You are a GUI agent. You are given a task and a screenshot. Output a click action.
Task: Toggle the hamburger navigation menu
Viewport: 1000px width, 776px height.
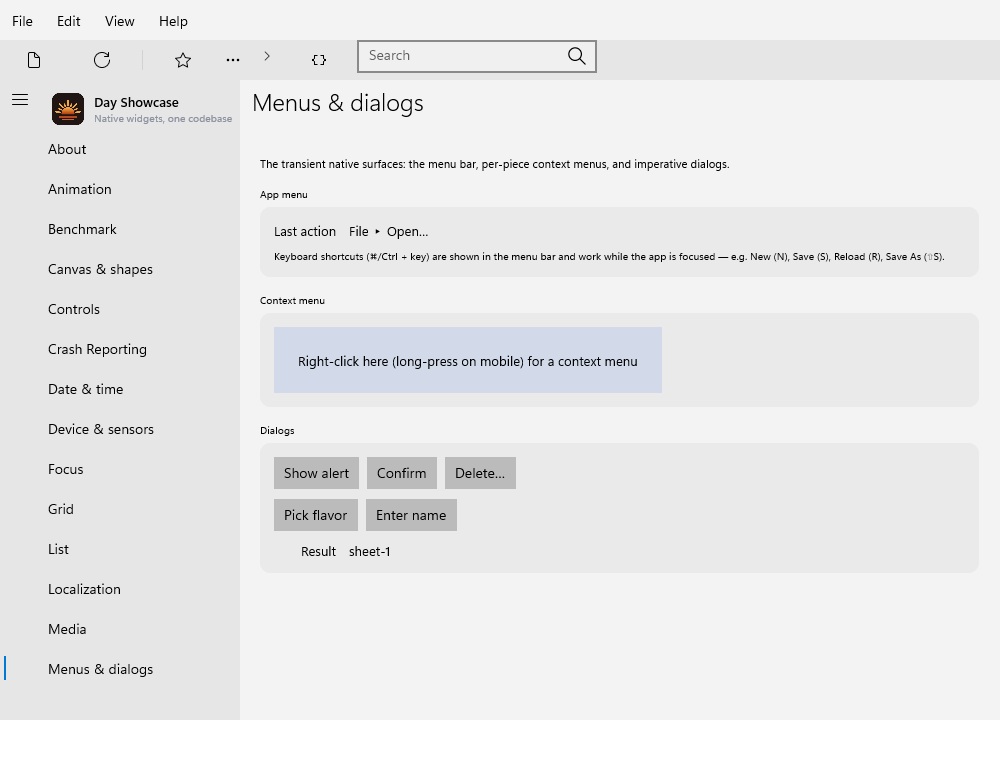tap(20, 99)
